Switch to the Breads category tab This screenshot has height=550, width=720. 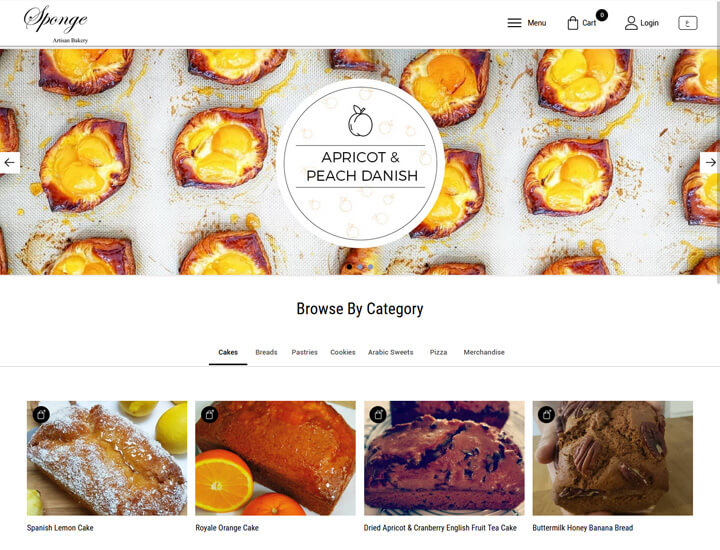click(x=266, y=352)
